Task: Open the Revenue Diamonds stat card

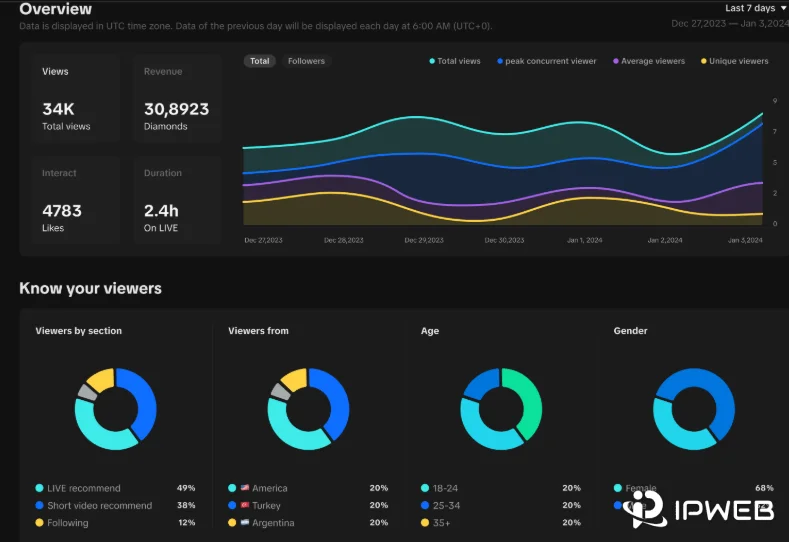Action: [177, 99]
